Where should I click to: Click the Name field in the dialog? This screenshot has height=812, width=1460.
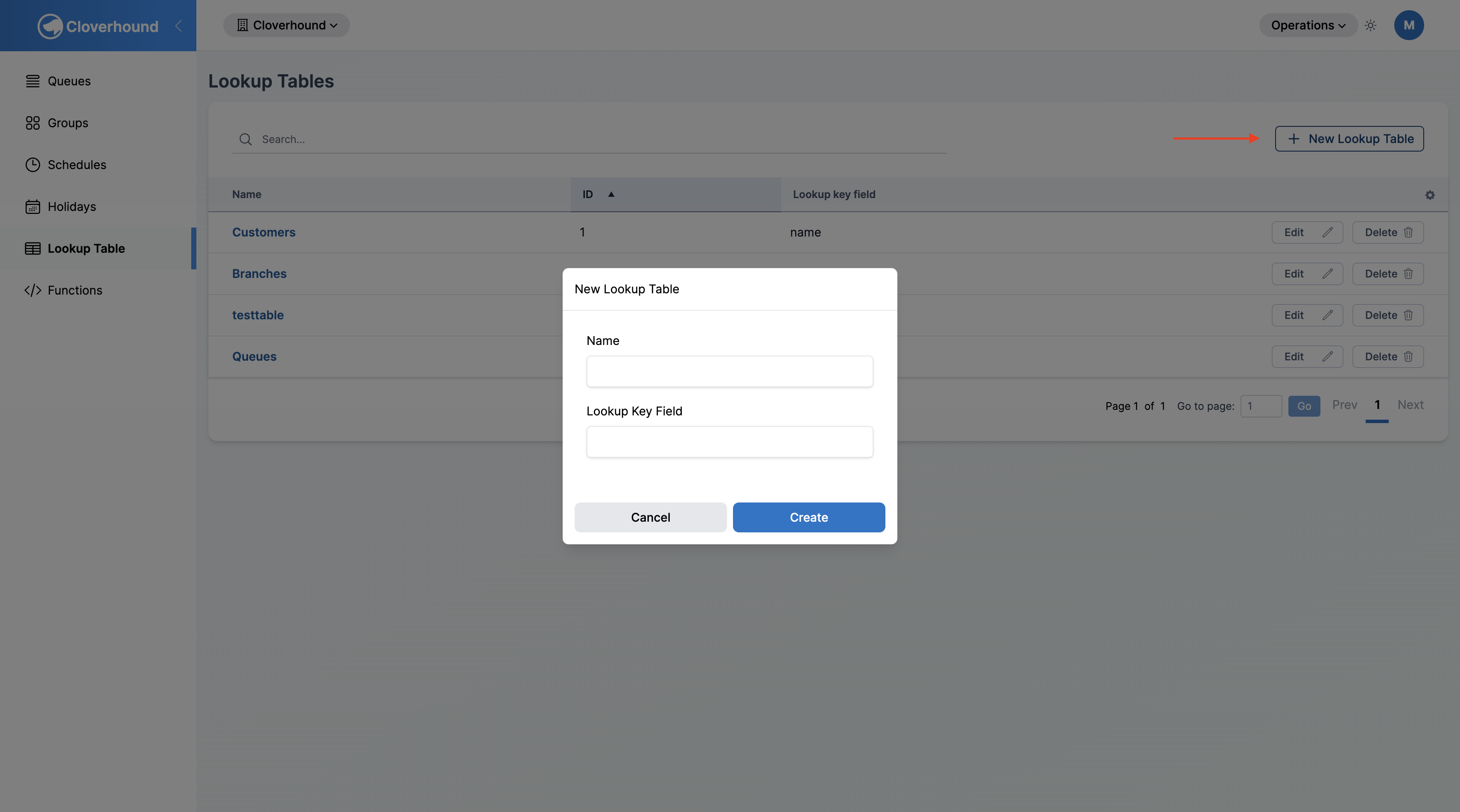(x=730, y=372)
